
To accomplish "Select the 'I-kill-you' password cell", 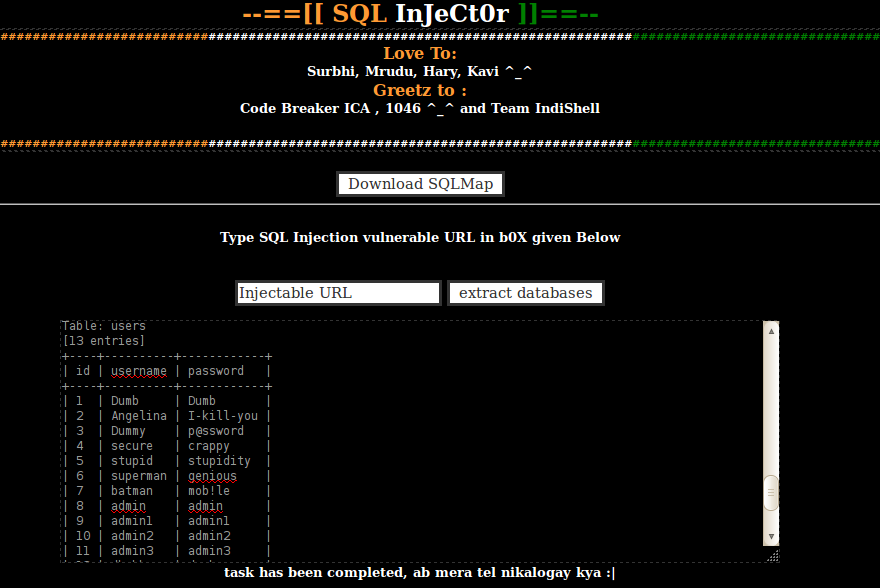I will (223, 416).
